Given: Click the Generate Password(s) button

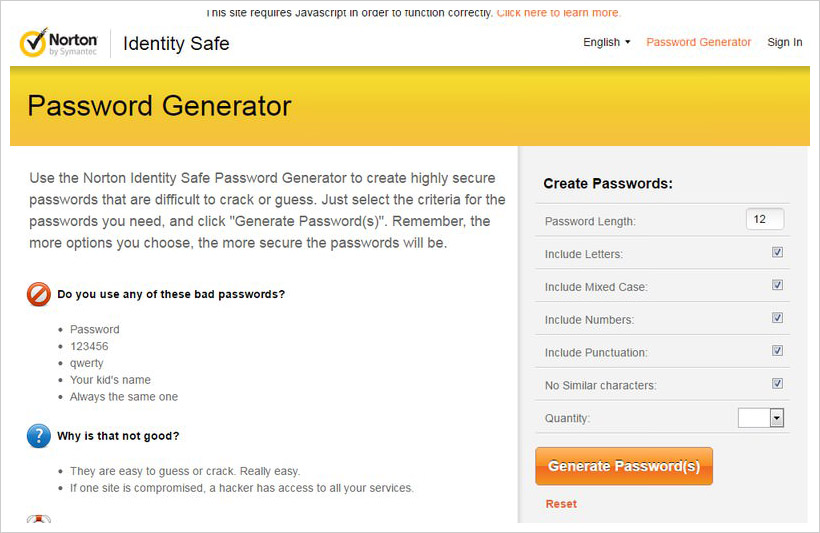Looking at the screenshot, I should 624,466.
